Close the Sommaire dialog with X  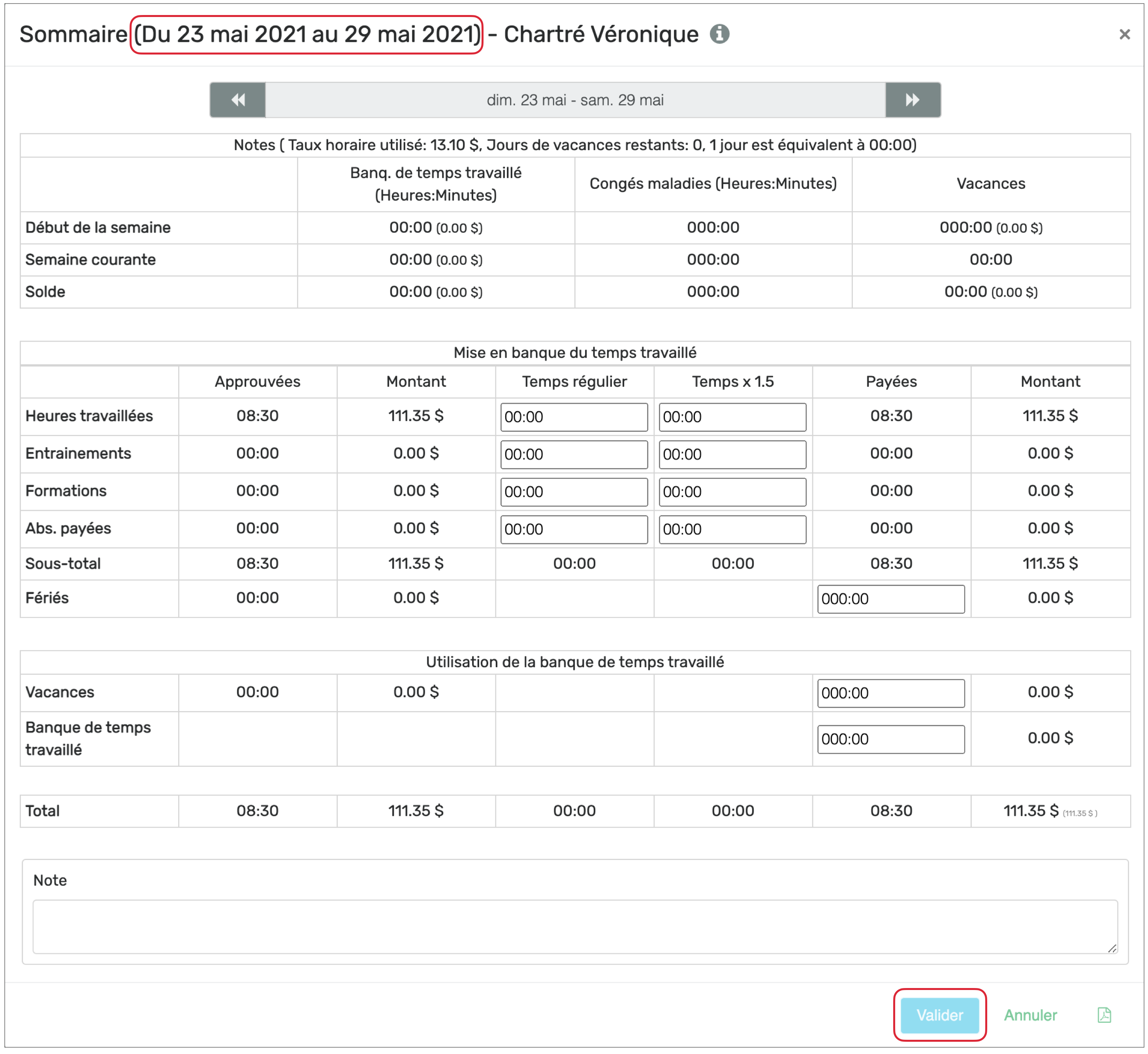pos(1124,35)
